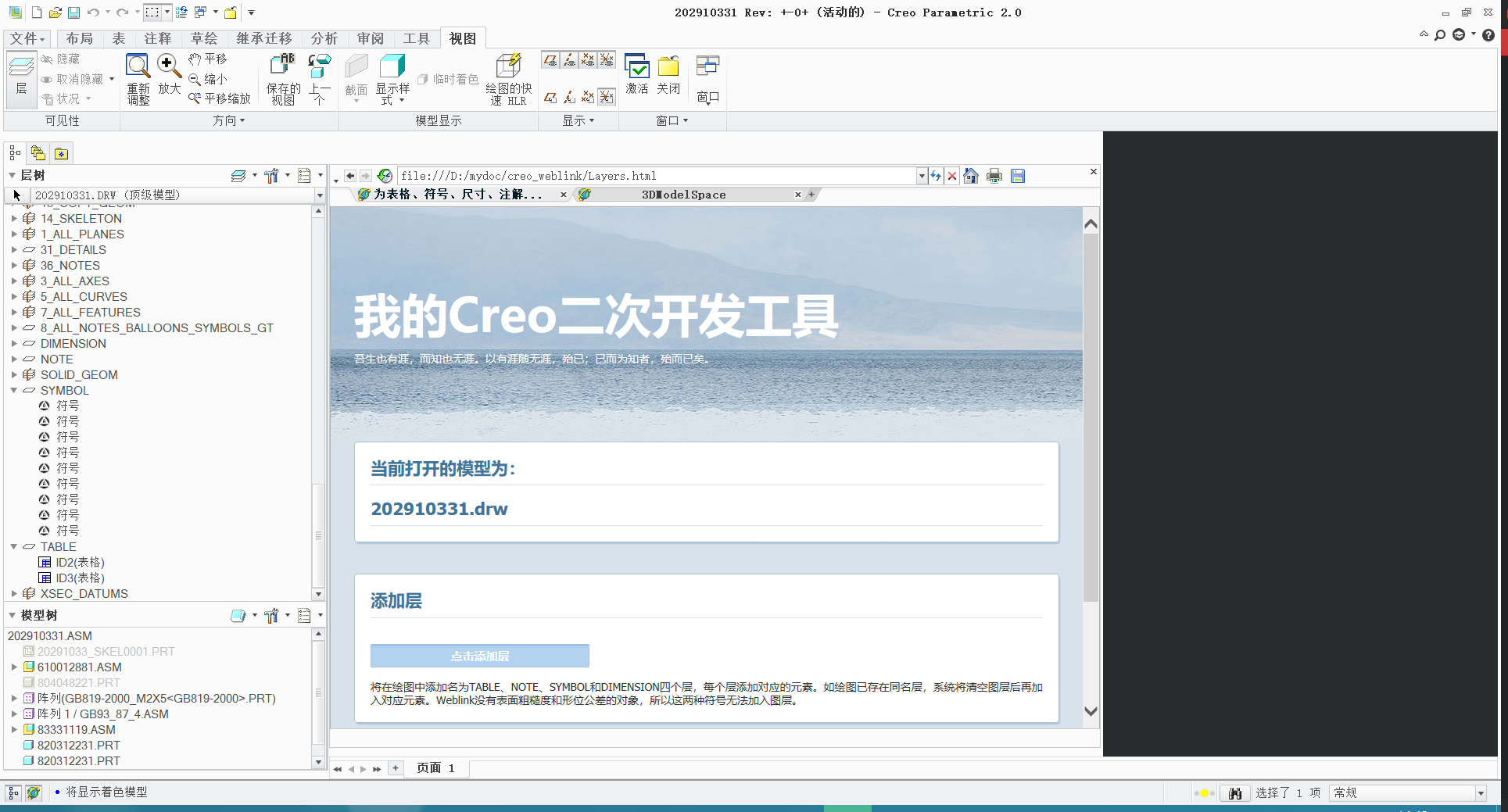Toggle coordinate system display in upper Display row

point(607,60)
